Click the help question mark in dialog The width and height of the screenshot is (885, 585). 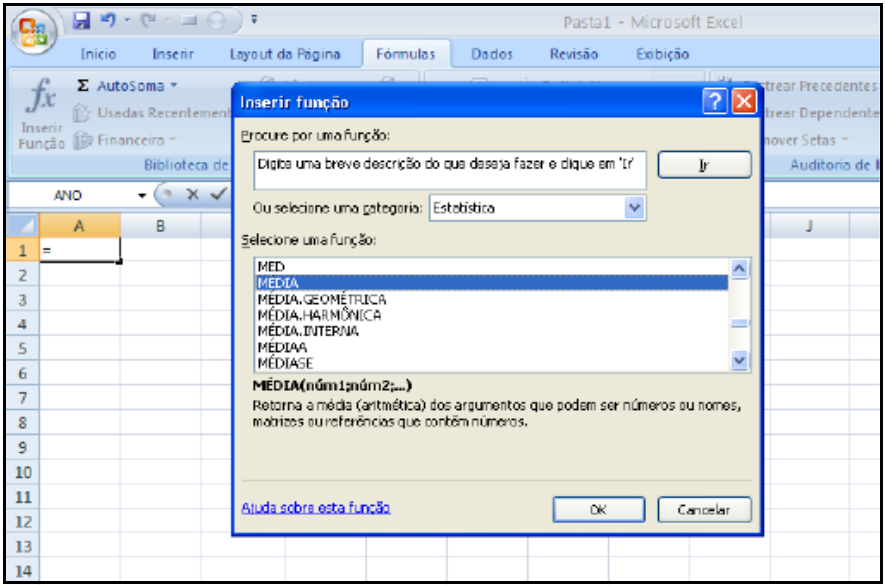pos(713,102)
